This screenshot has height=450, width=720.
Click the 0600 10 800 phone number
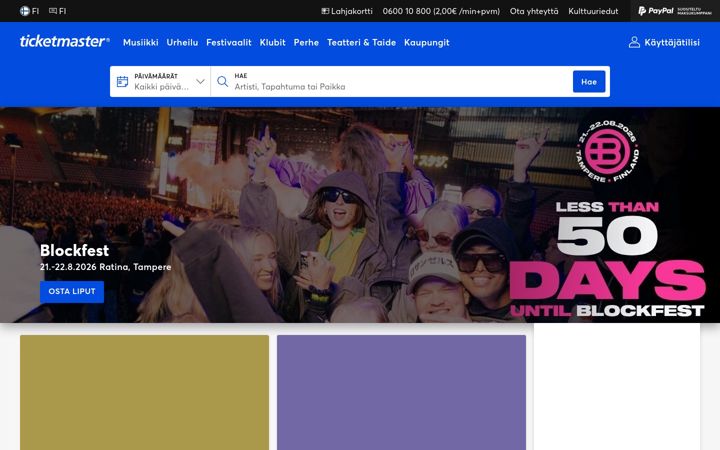pos(441,11)
